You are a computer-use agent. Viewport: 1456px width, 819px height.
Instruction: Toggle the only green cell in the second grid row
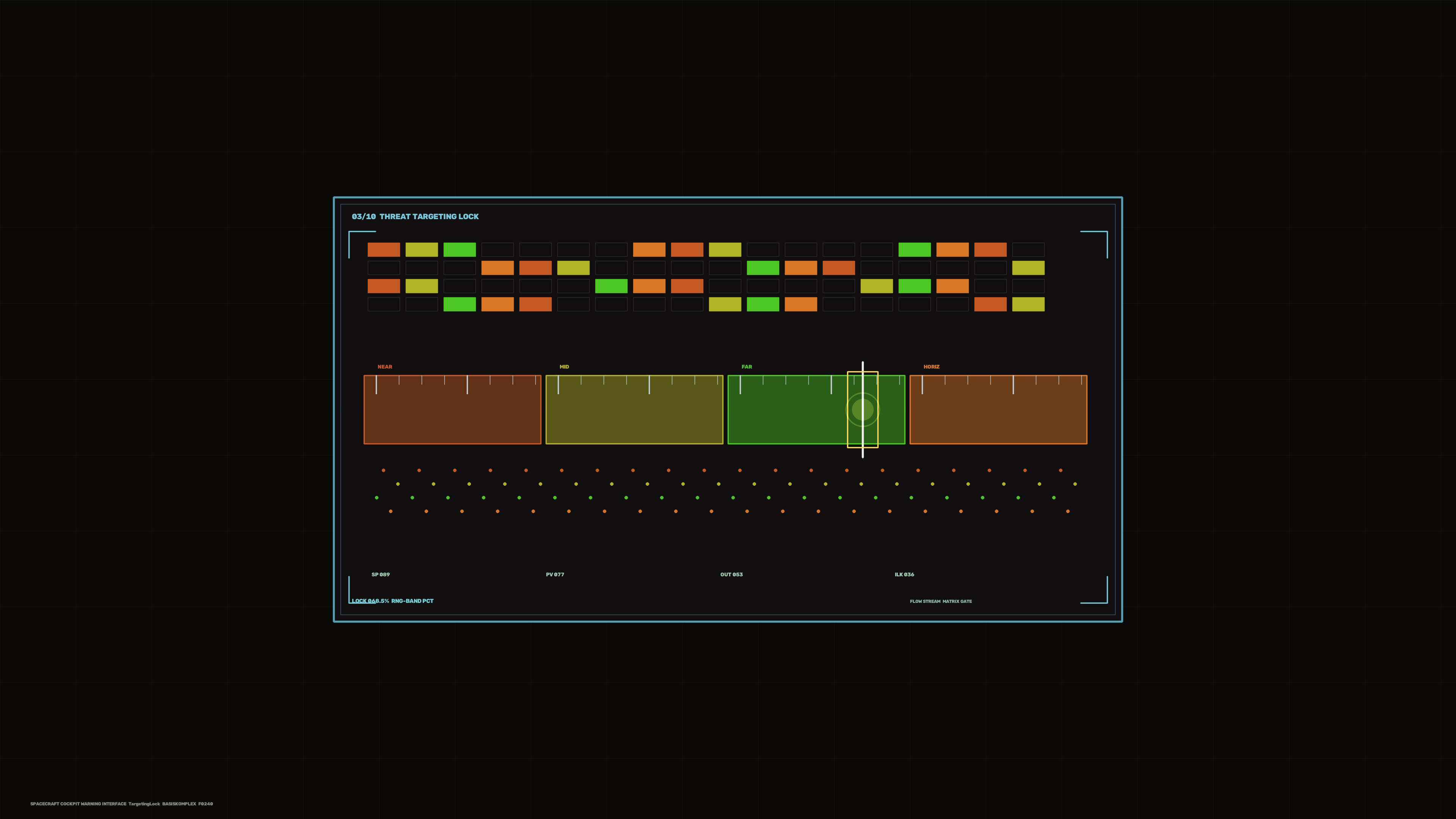[763, 268]
